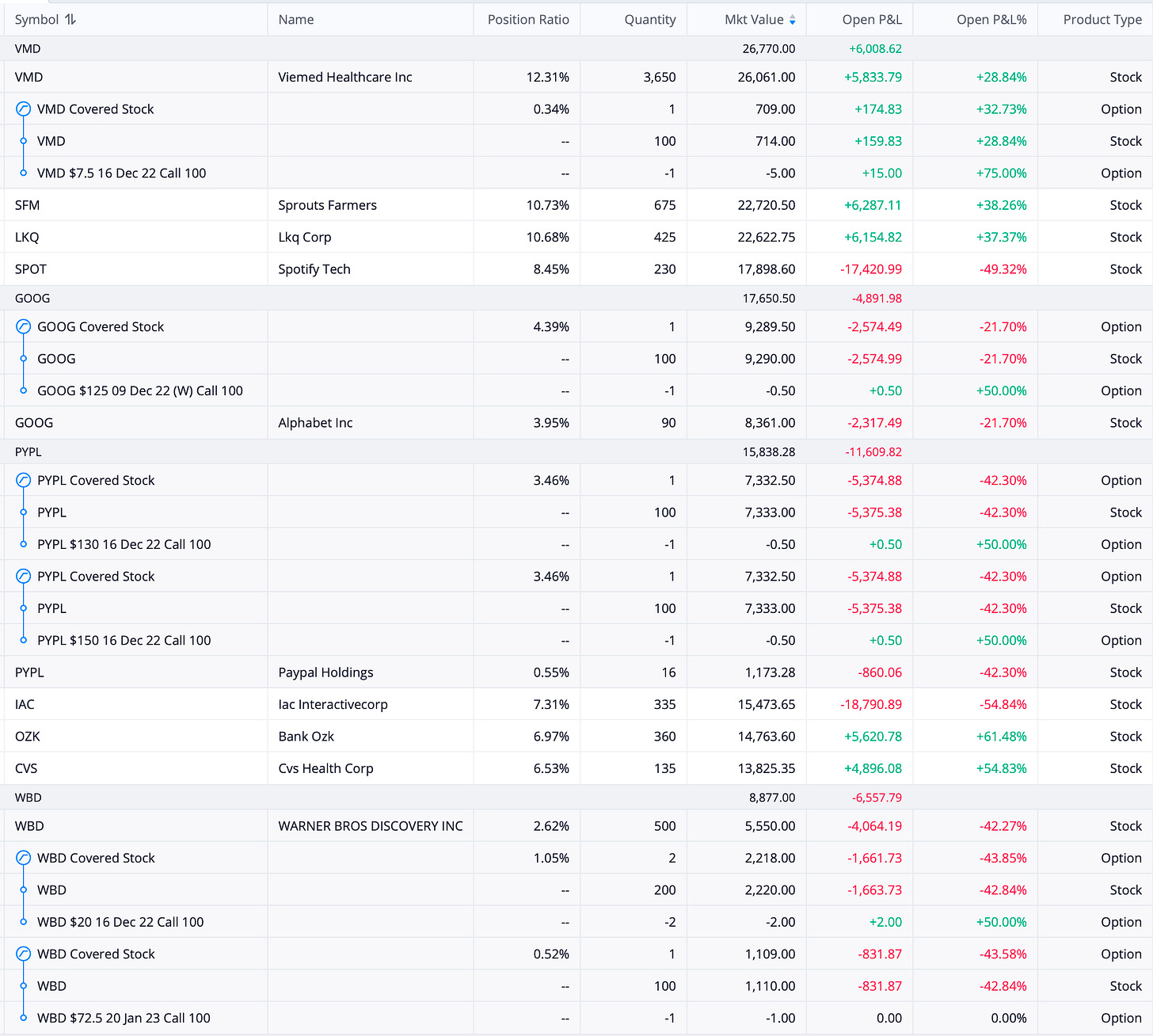Screen dimensions: 1153x1036
Task: Sort by the Name column header
Action: (296, 20)
